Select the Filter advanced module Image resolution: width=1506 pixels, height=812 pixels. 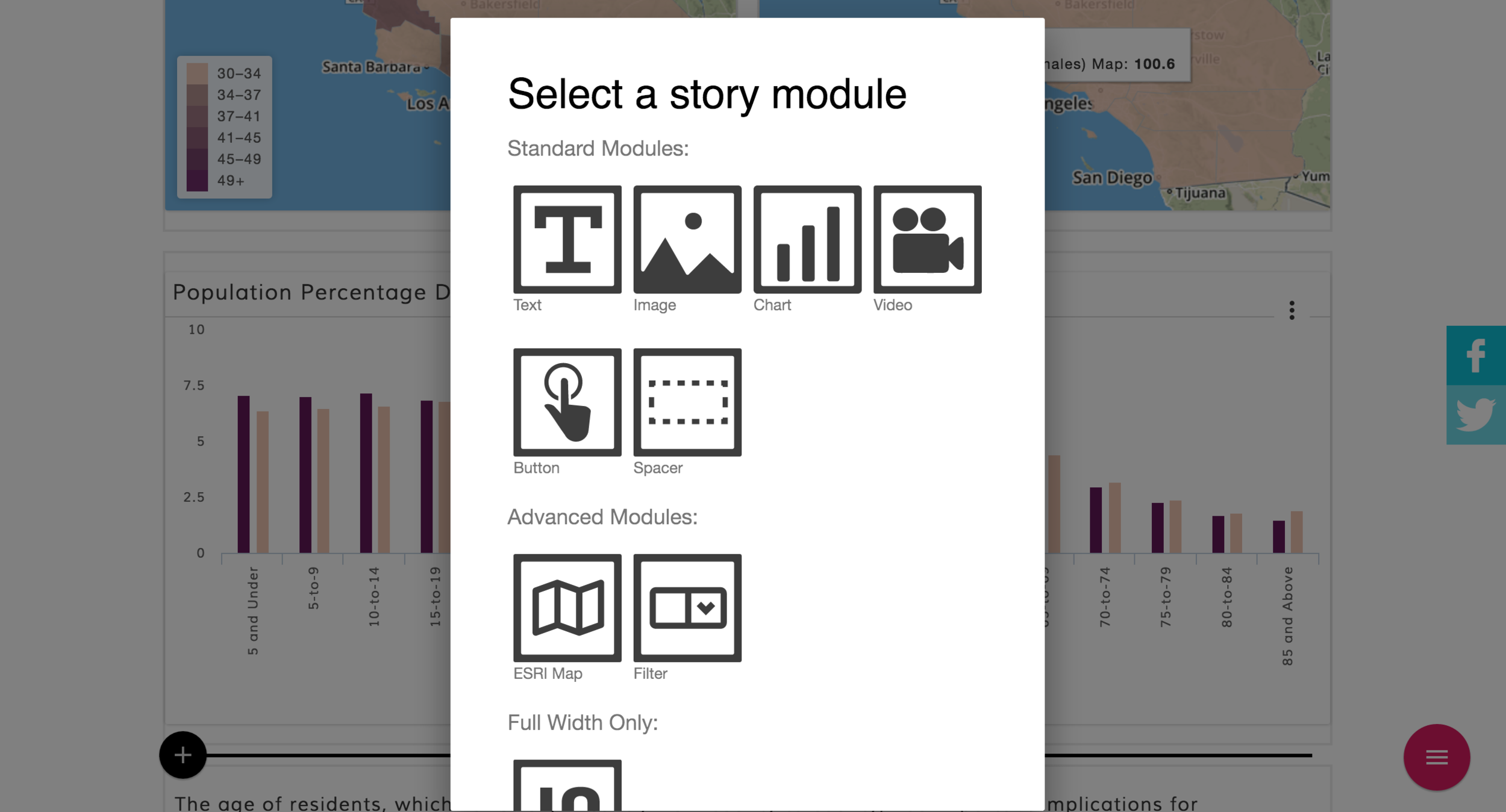click(687, 608)
